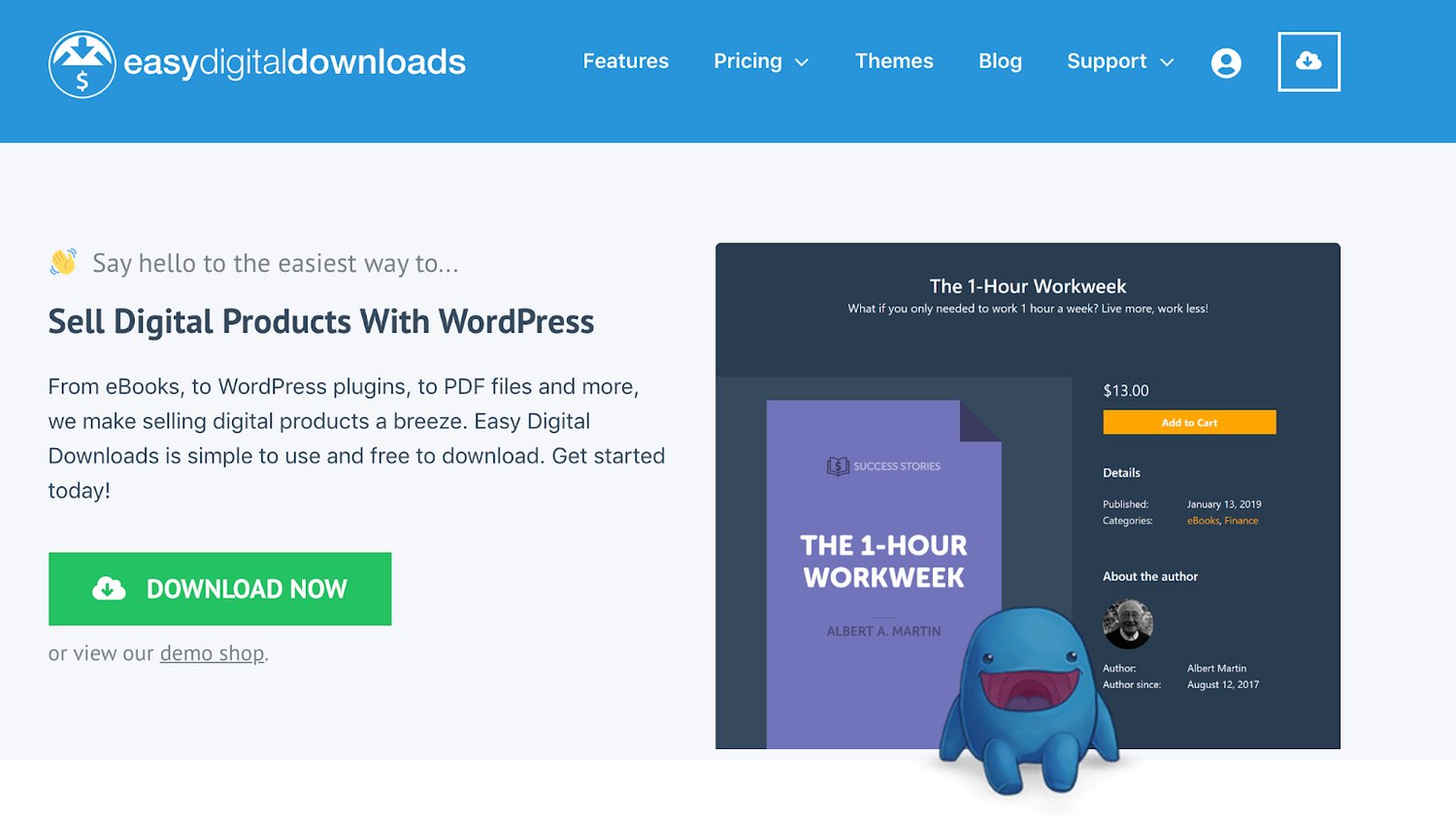This screenshot has height=820, width=1456.
Task: Click the cloud icon inside Download Now button
Action: point(109,589)
